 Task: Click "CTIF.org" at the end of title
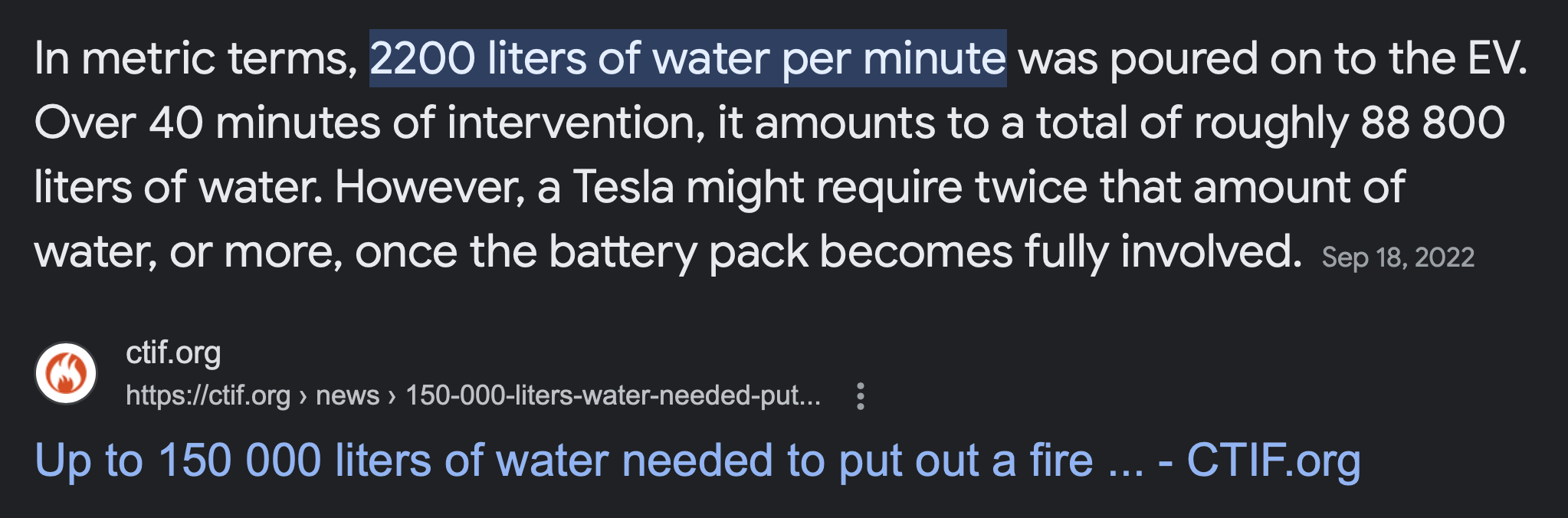coord(1274,461)
